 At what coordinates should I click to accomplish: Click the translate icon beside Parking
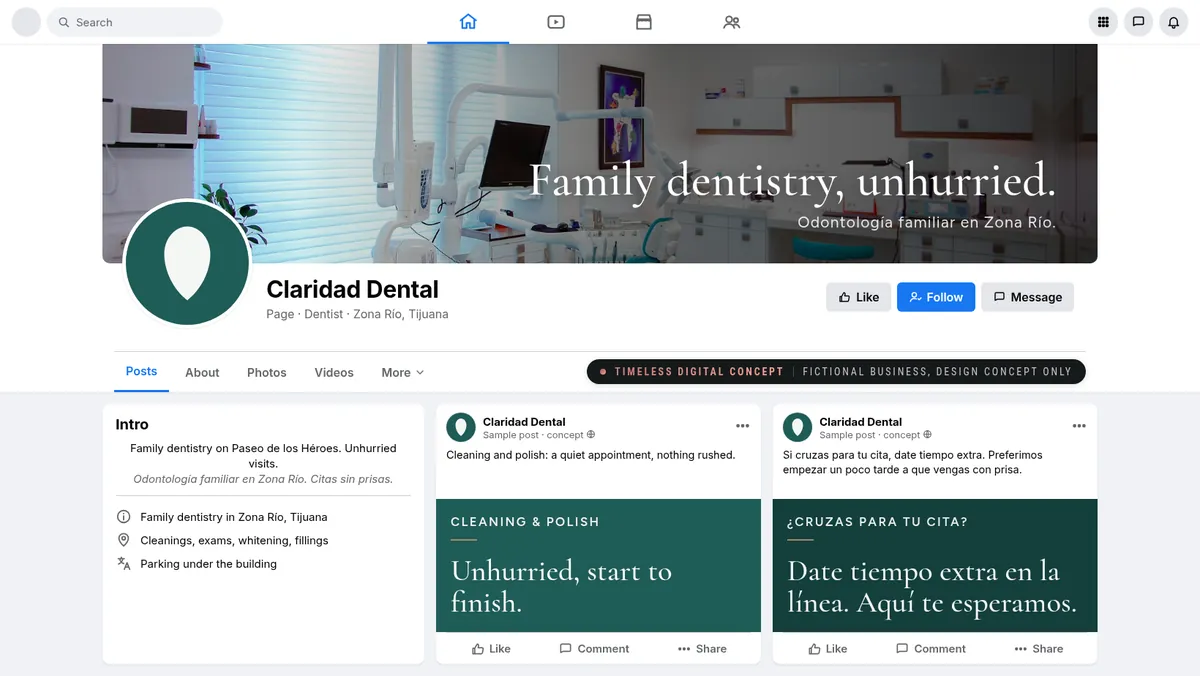tap(124, 563)
